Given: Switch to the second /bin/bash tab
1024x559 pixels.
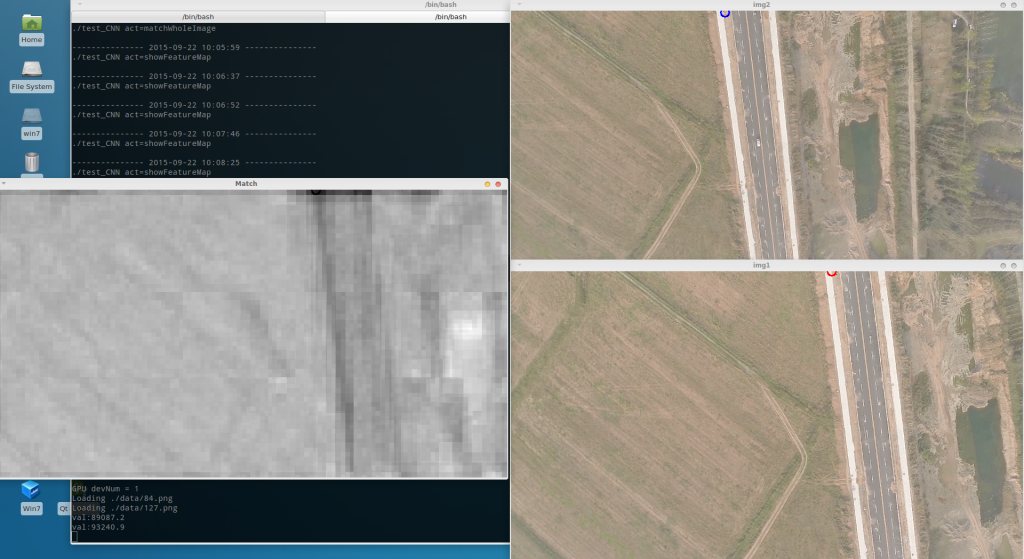Looking at the screenshot, I should (415, 17).
